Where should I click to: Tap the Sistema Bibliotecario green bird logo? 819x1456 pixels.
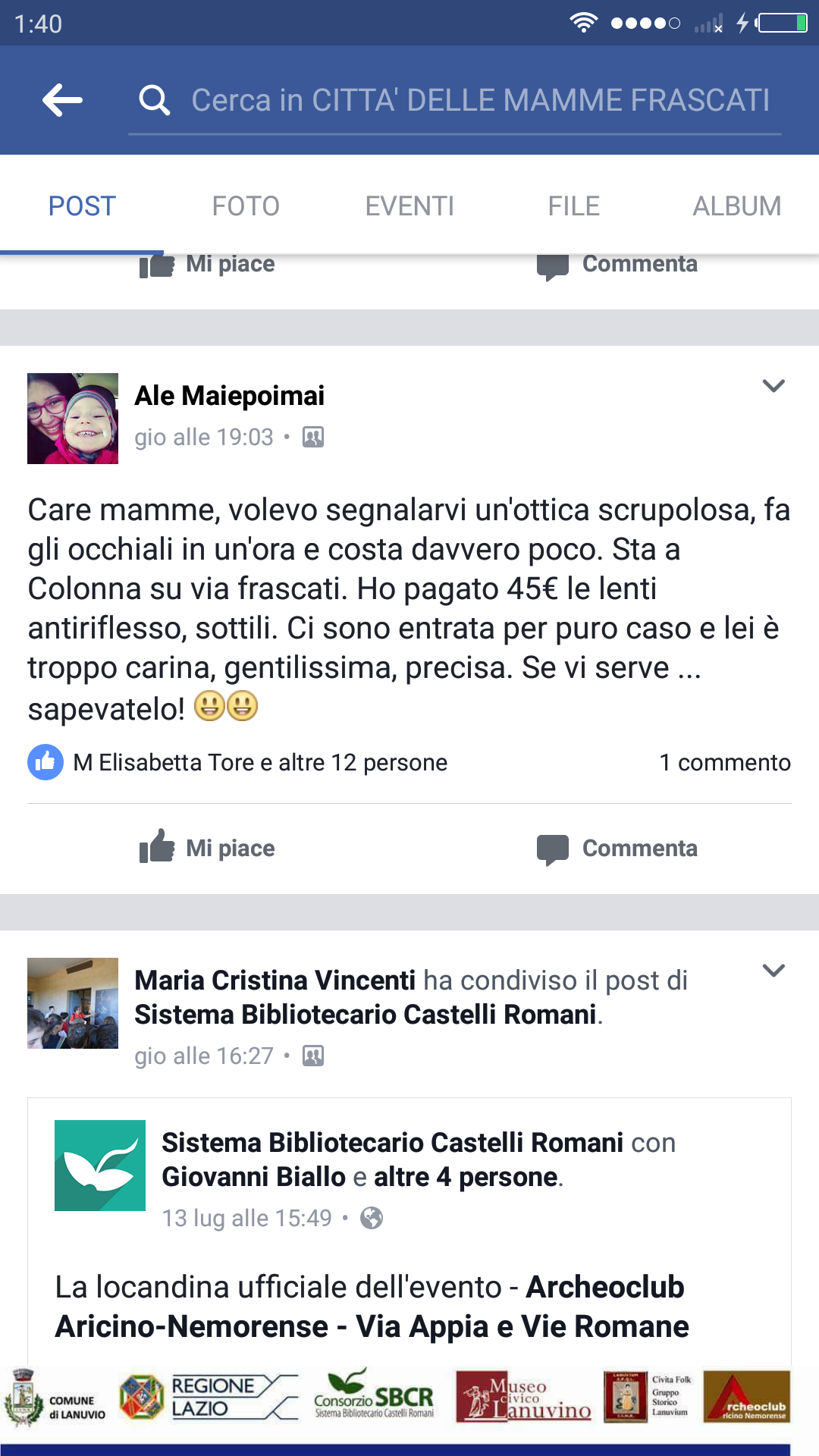click(100, 1166)
